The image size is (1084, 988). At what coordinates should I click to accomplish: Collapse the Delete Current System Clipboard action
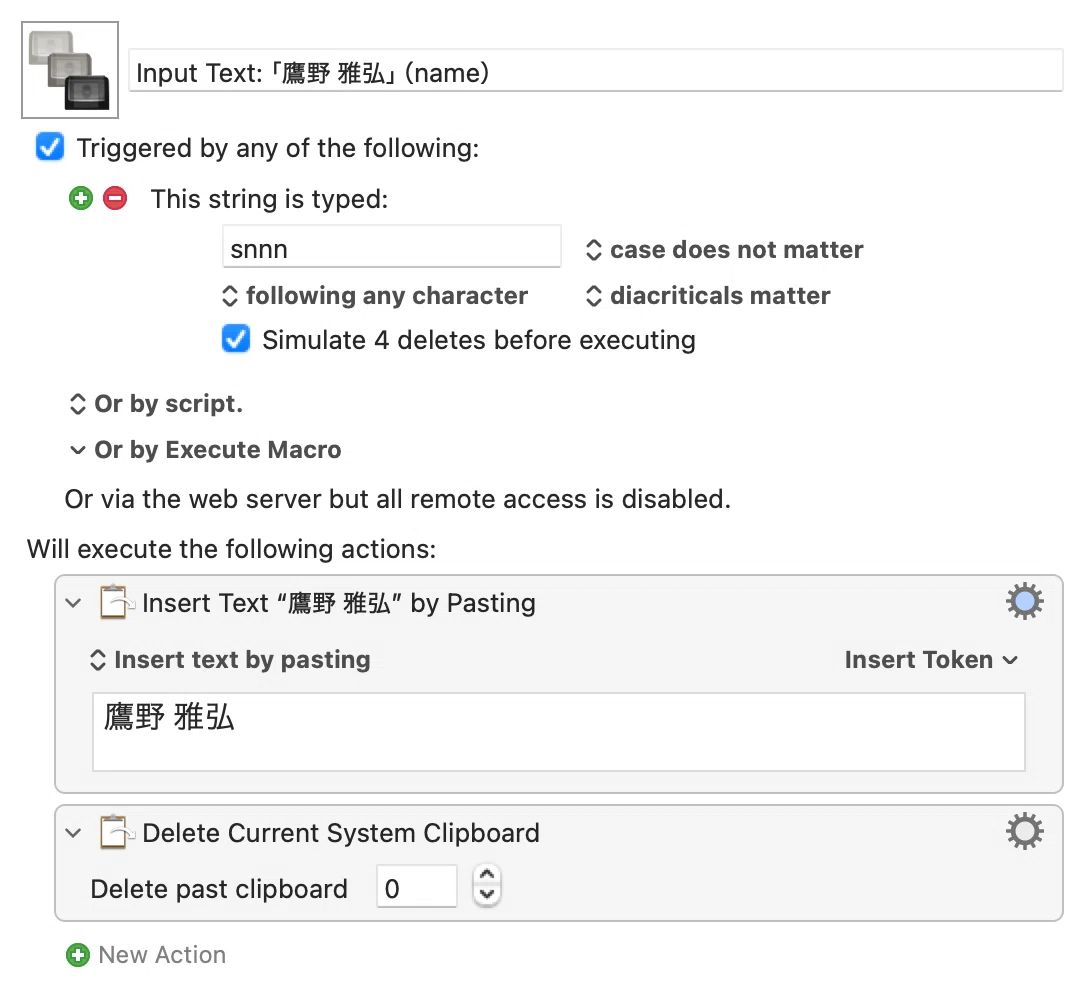pos(73,832)
